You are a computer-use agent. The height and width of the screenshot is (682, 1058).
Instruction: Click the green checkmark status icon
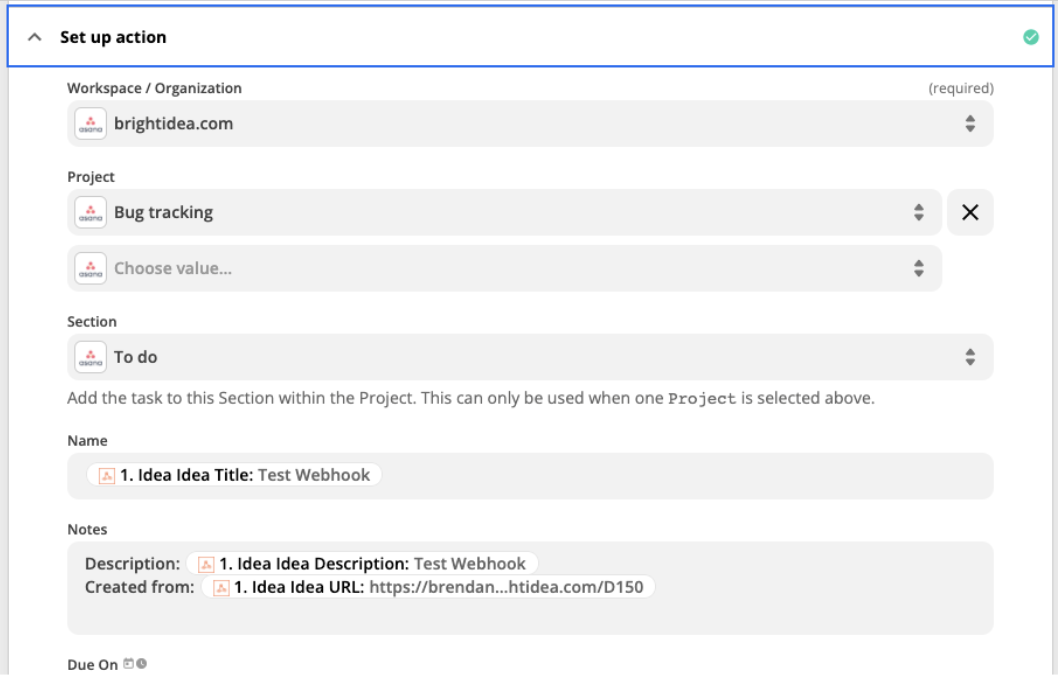1030,37
